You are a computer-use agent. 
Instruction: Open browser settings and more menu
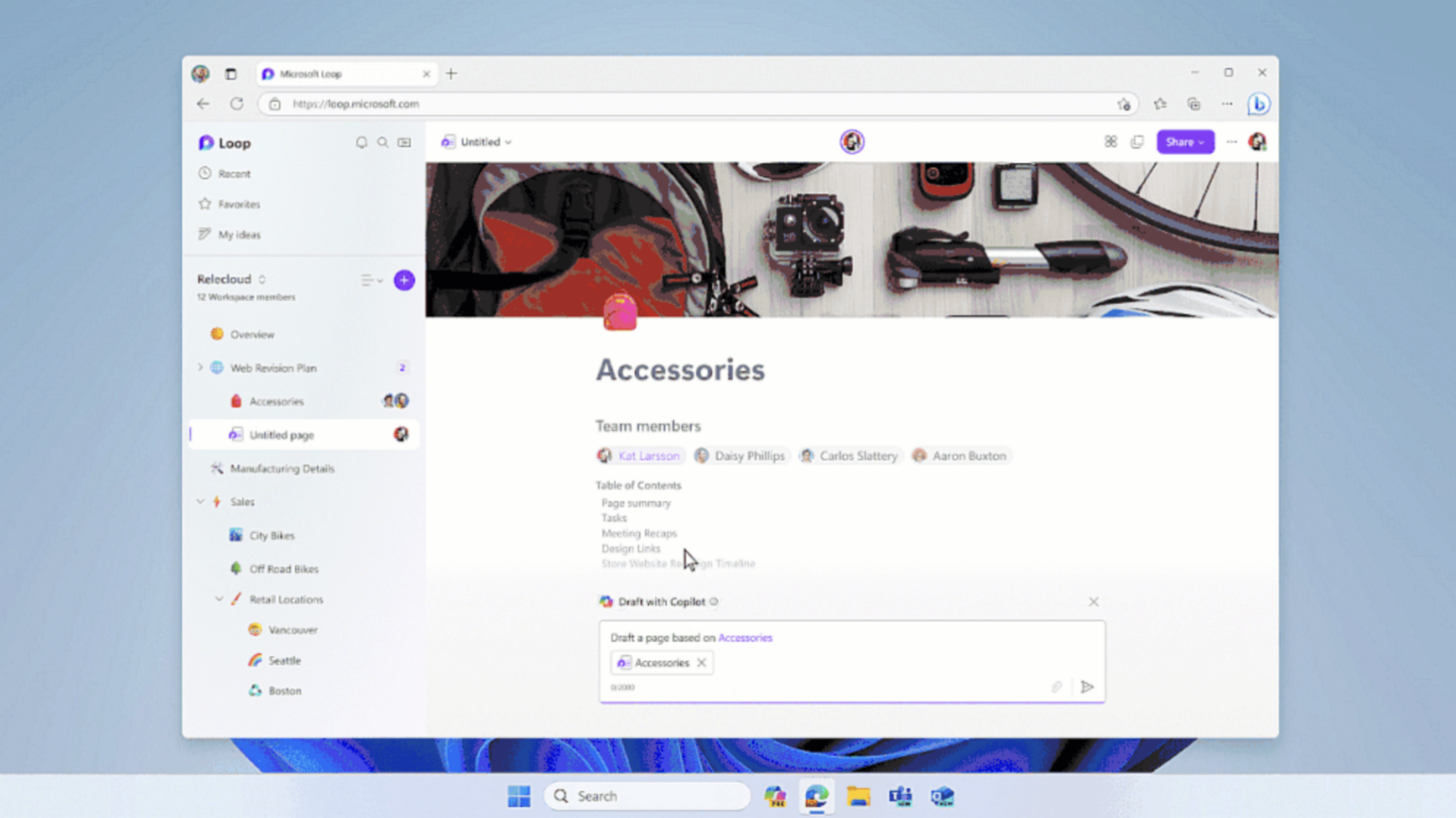(x=1227, y=104)
